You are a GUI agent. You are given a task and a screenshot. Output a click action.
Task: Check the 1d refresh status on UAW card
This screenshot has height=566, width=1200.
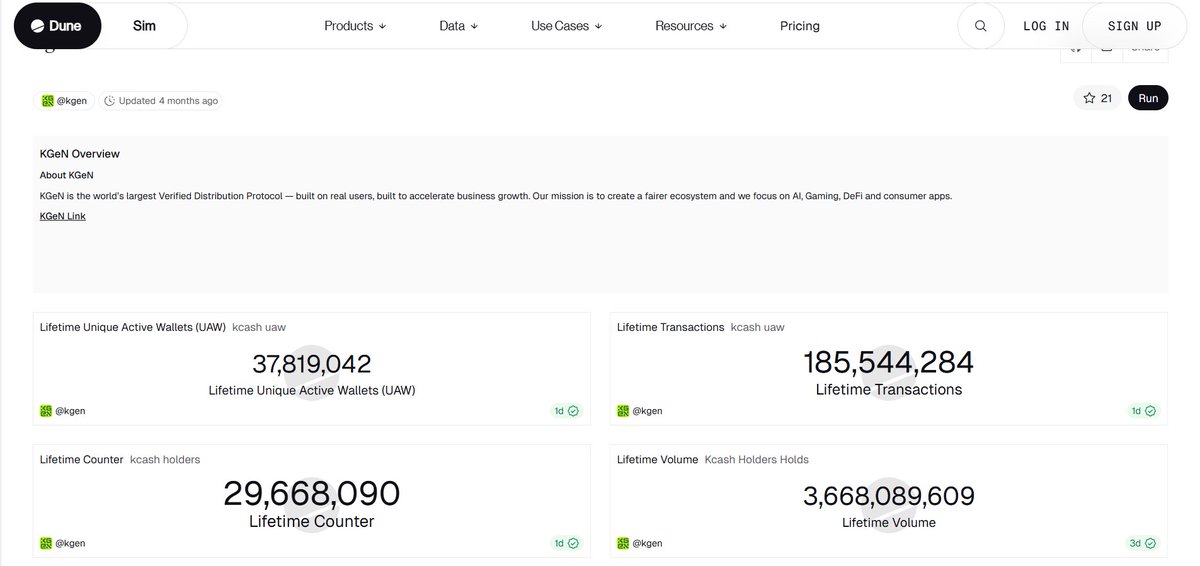click(x=567, y=411)
